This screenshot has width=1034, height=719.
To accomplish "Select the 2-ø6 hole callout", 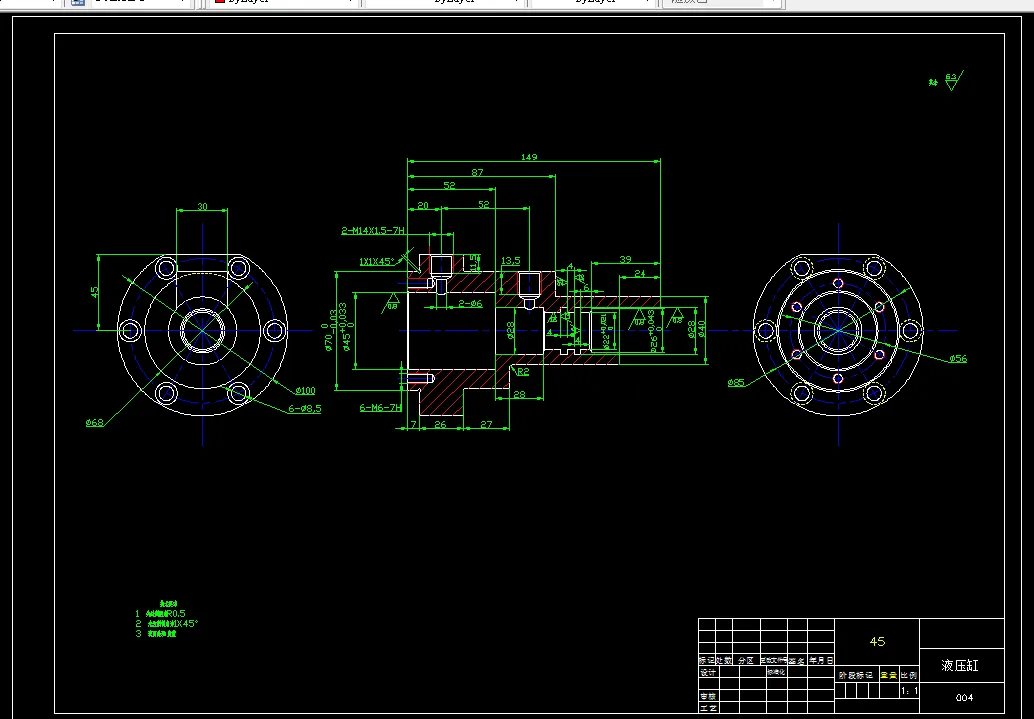I will click(470, 303).
